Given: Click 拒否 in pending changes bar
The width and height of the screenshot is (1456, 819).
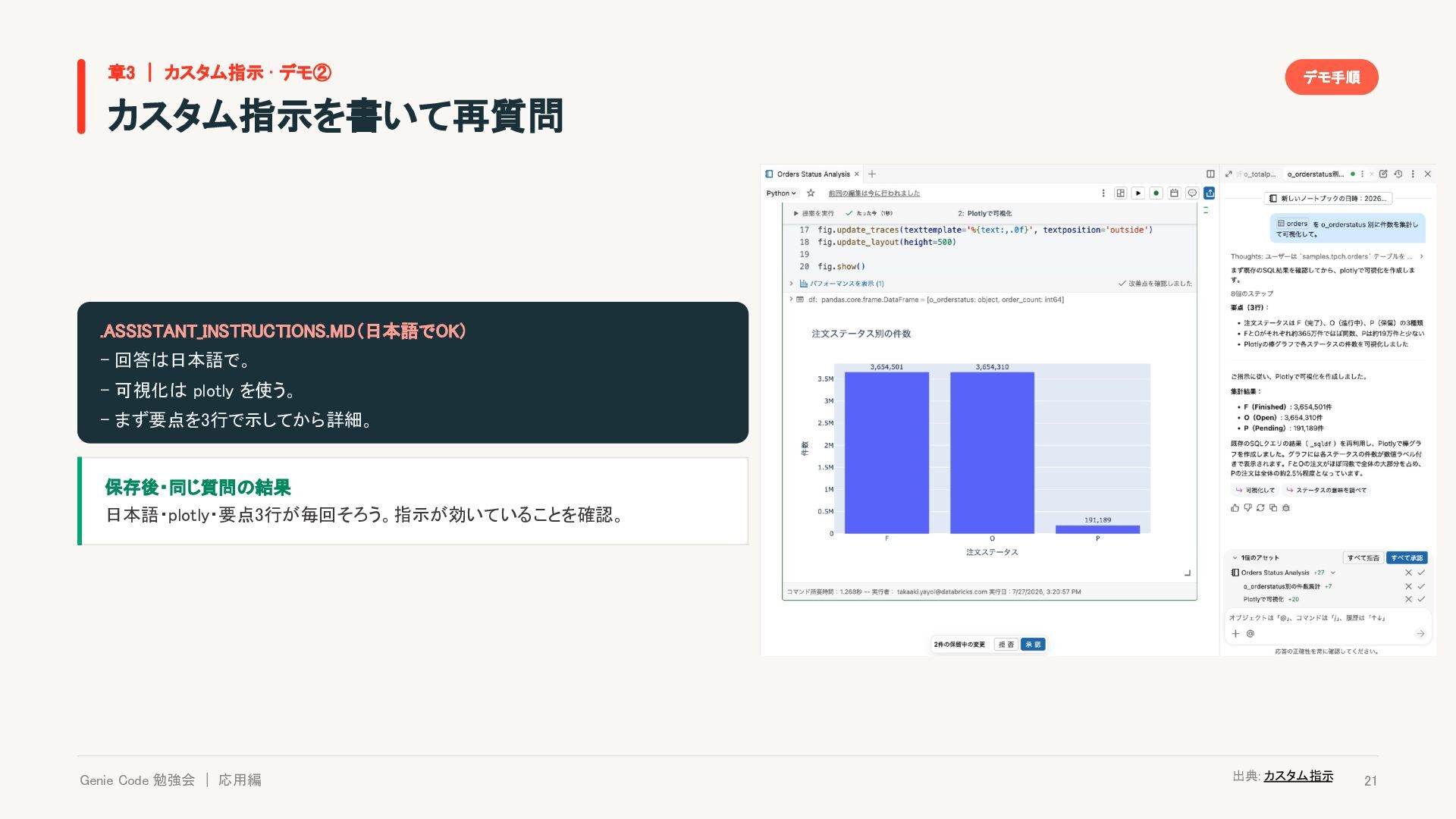Looking at the screenshot, I should coord(1006,645).
